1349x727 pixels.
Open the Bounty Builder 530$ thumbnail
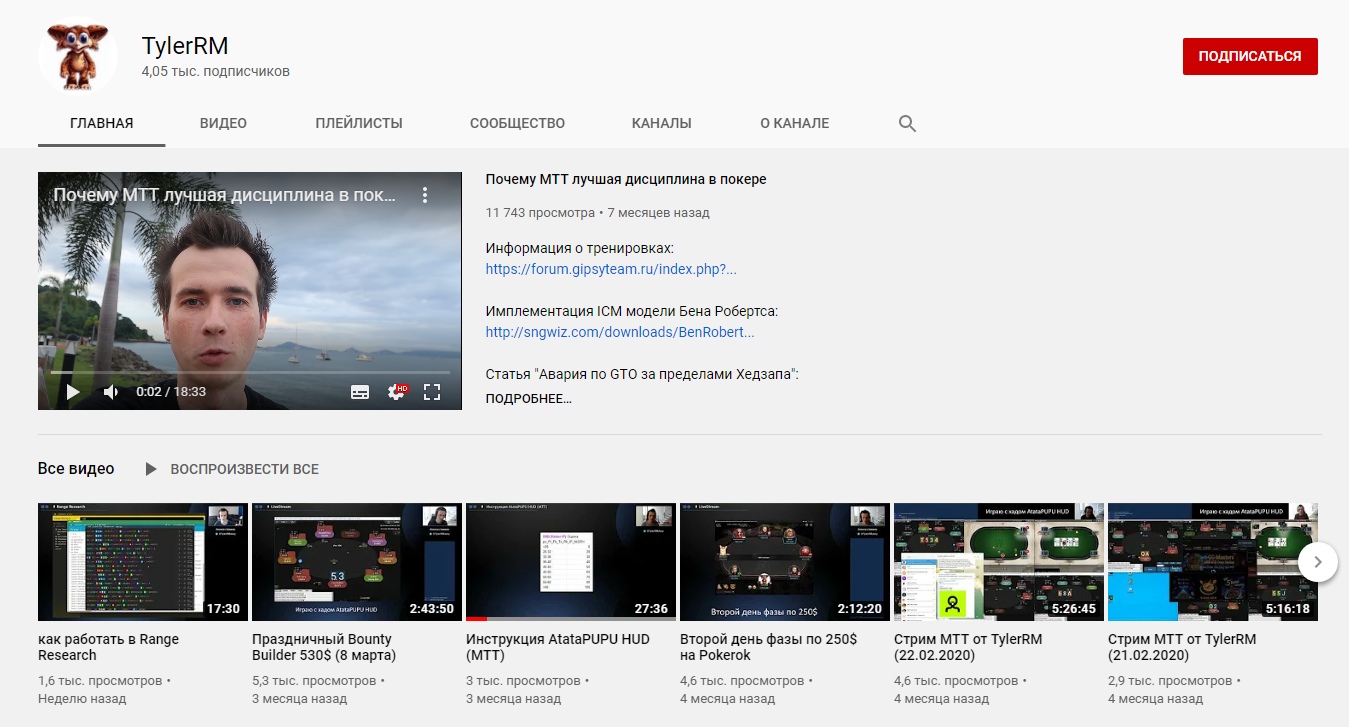(x=357, y=562)
